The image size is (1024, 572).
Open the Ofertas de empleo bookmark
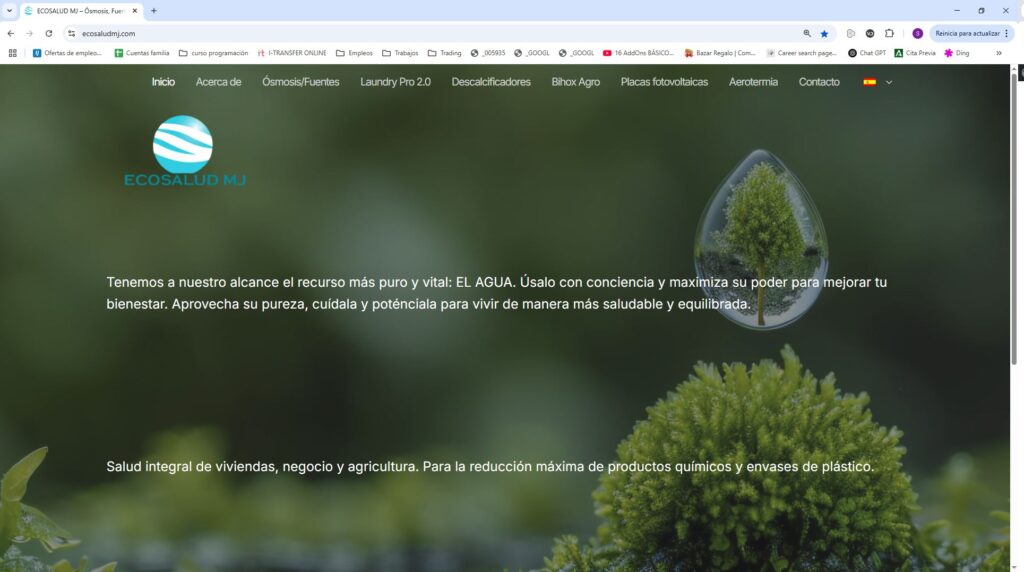click(67, 53)
